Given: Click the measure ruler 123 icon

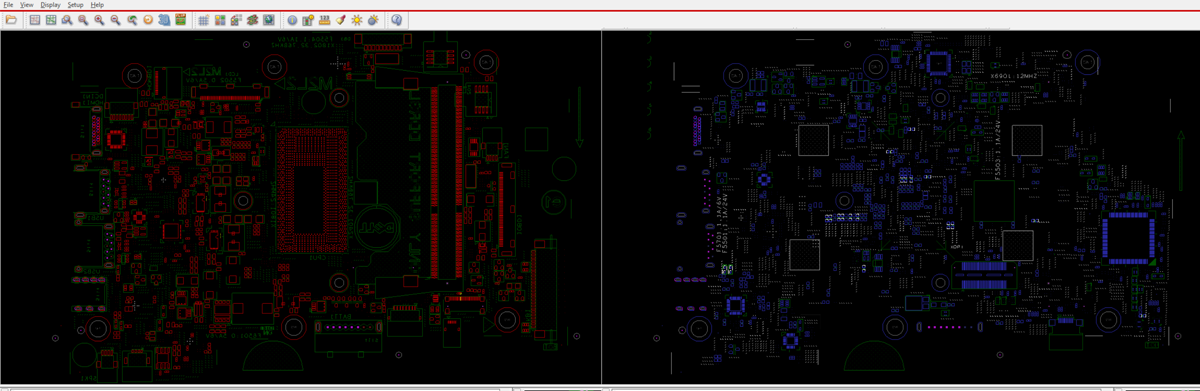Looking at the screenshot, I should tap(324, 20).
